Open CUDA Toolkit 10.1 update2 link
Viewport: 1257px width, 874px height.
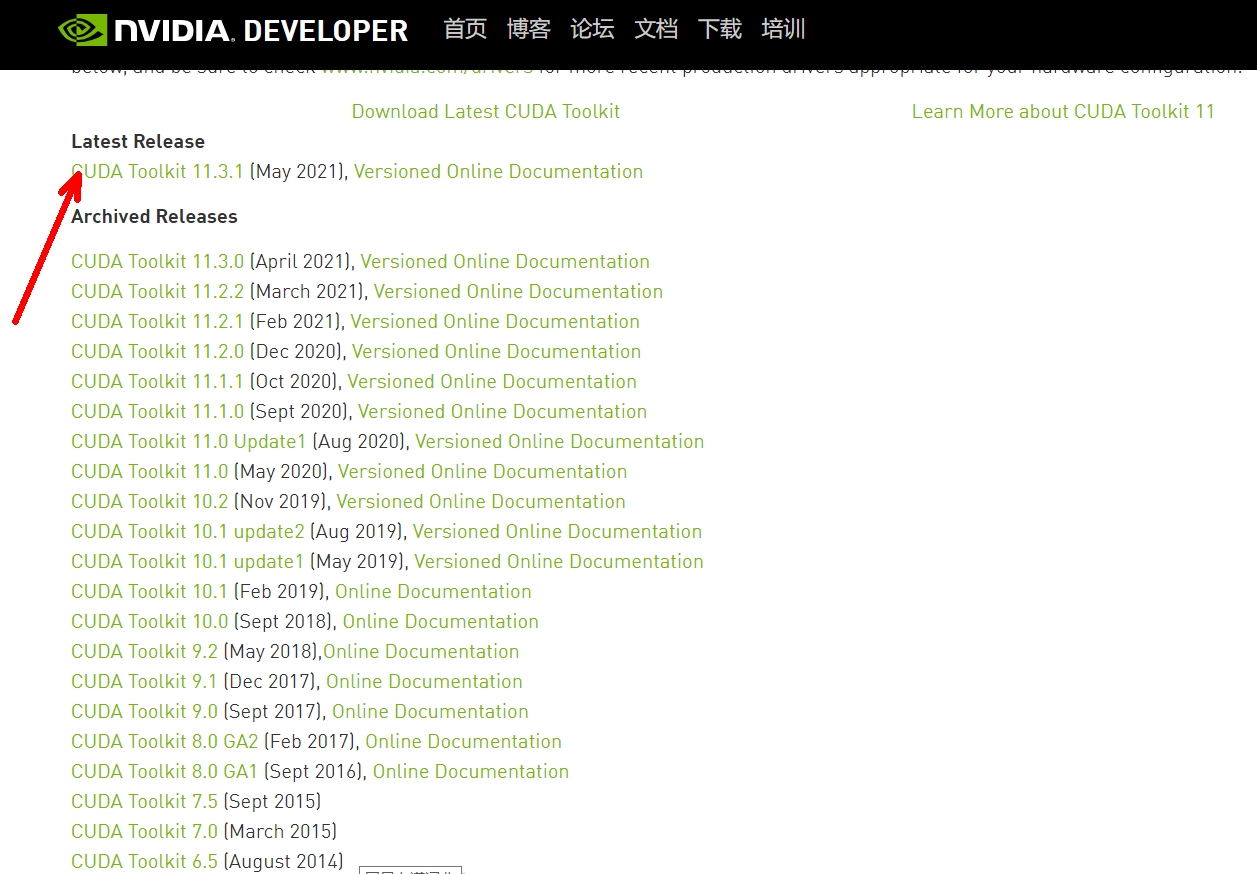(187, 531)
